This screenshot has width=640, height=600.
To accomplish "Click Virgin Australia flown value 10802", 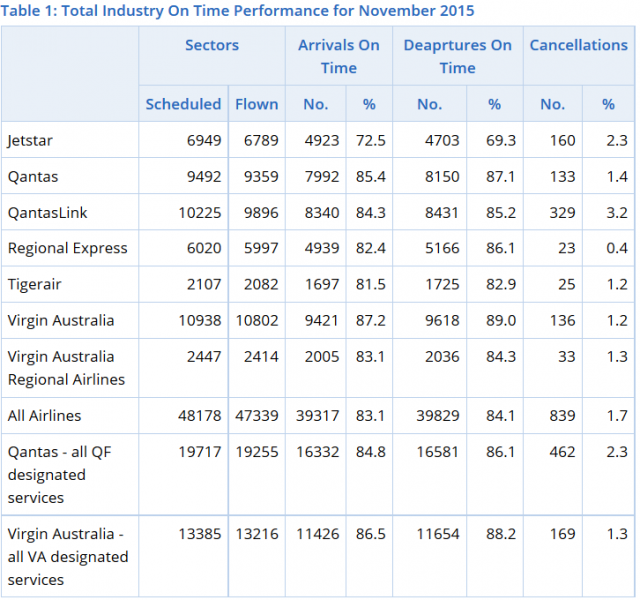I will [x=257, y=321].
